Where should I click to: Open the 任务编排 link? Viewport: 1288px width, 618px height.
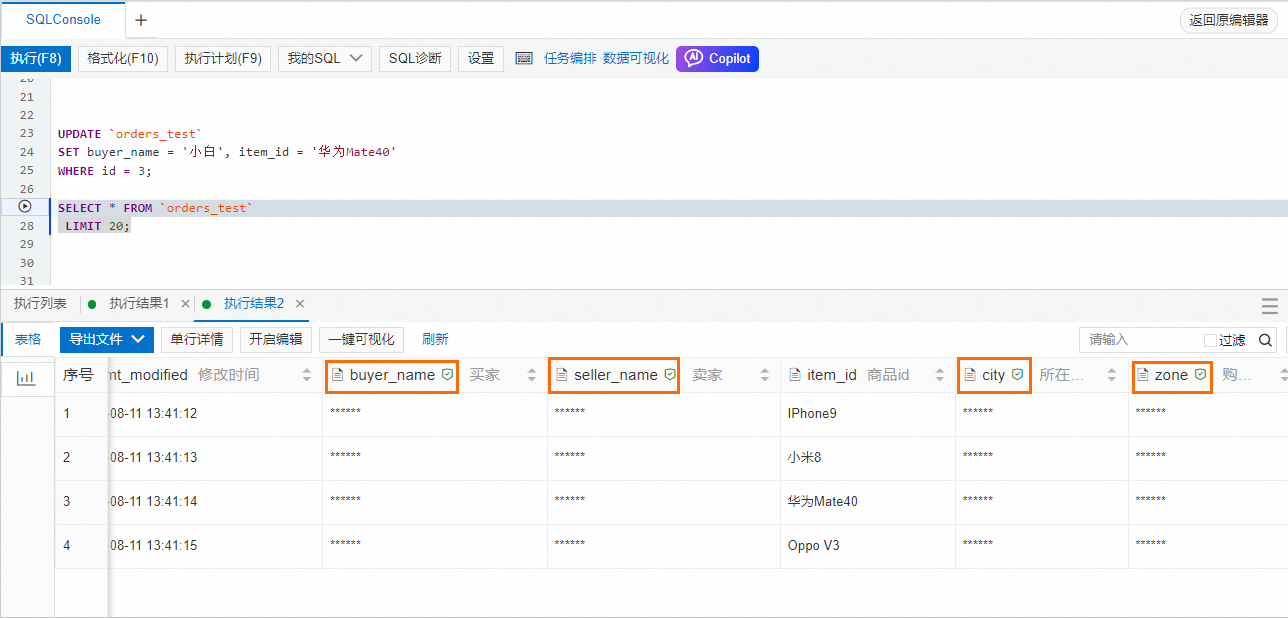click(x=570, y=59)
